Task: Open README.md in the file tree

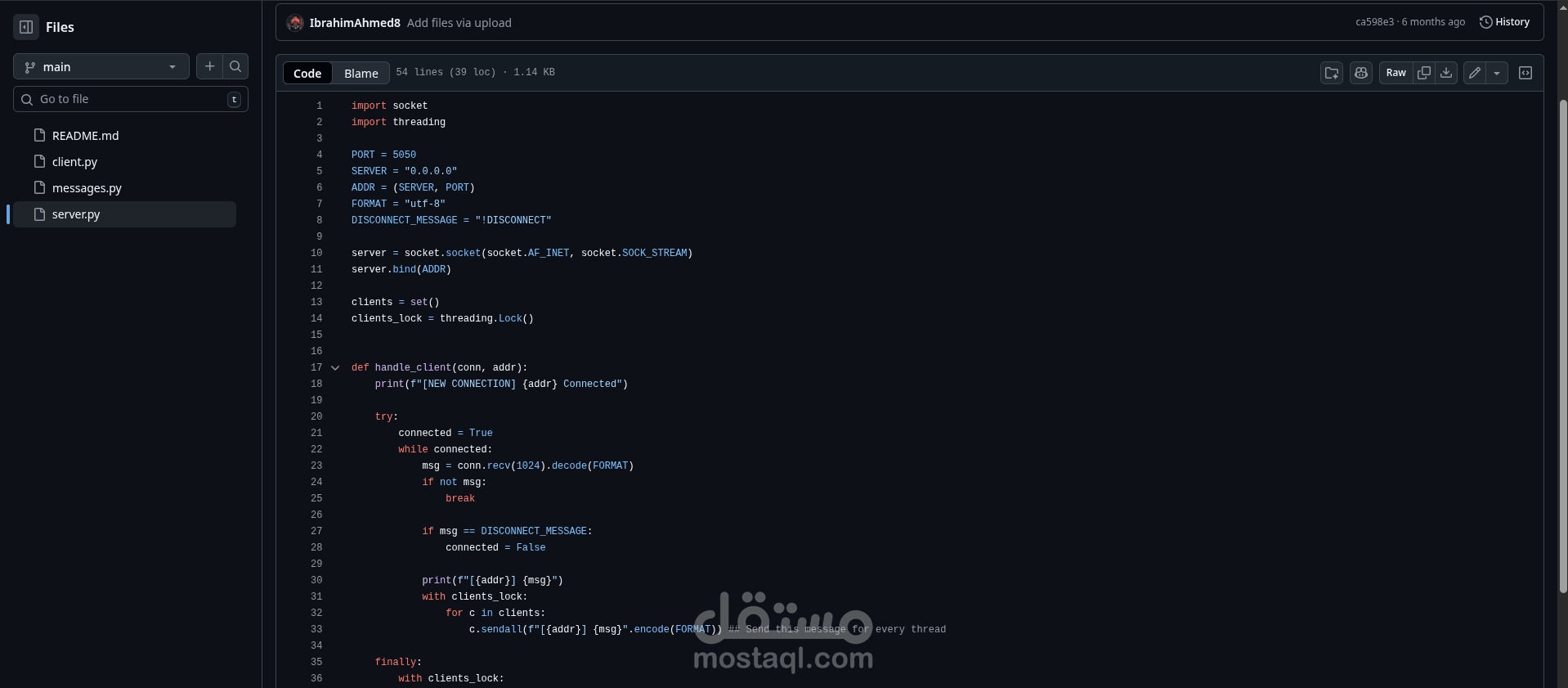Action: tap(85, 136)
